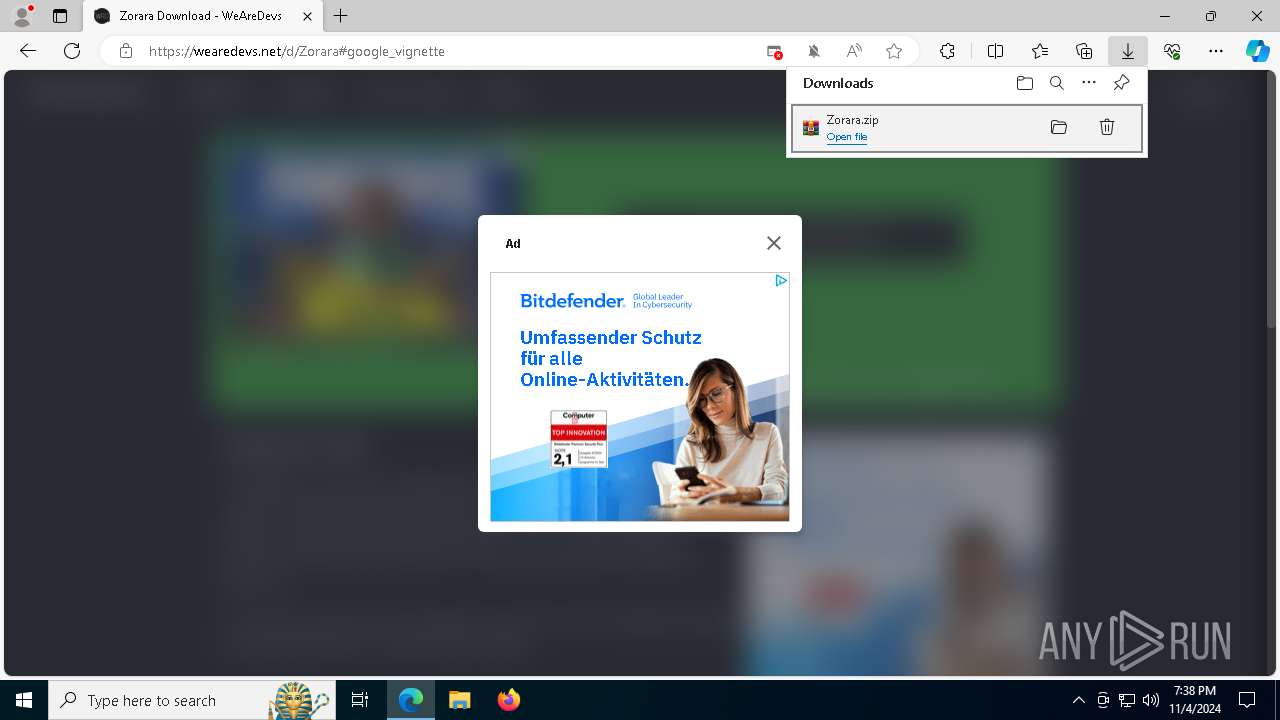Open downloads folder in Downloads panel header
Image resolution: width=1280 pixels, height=720 pixels.
coord(1025,83)
